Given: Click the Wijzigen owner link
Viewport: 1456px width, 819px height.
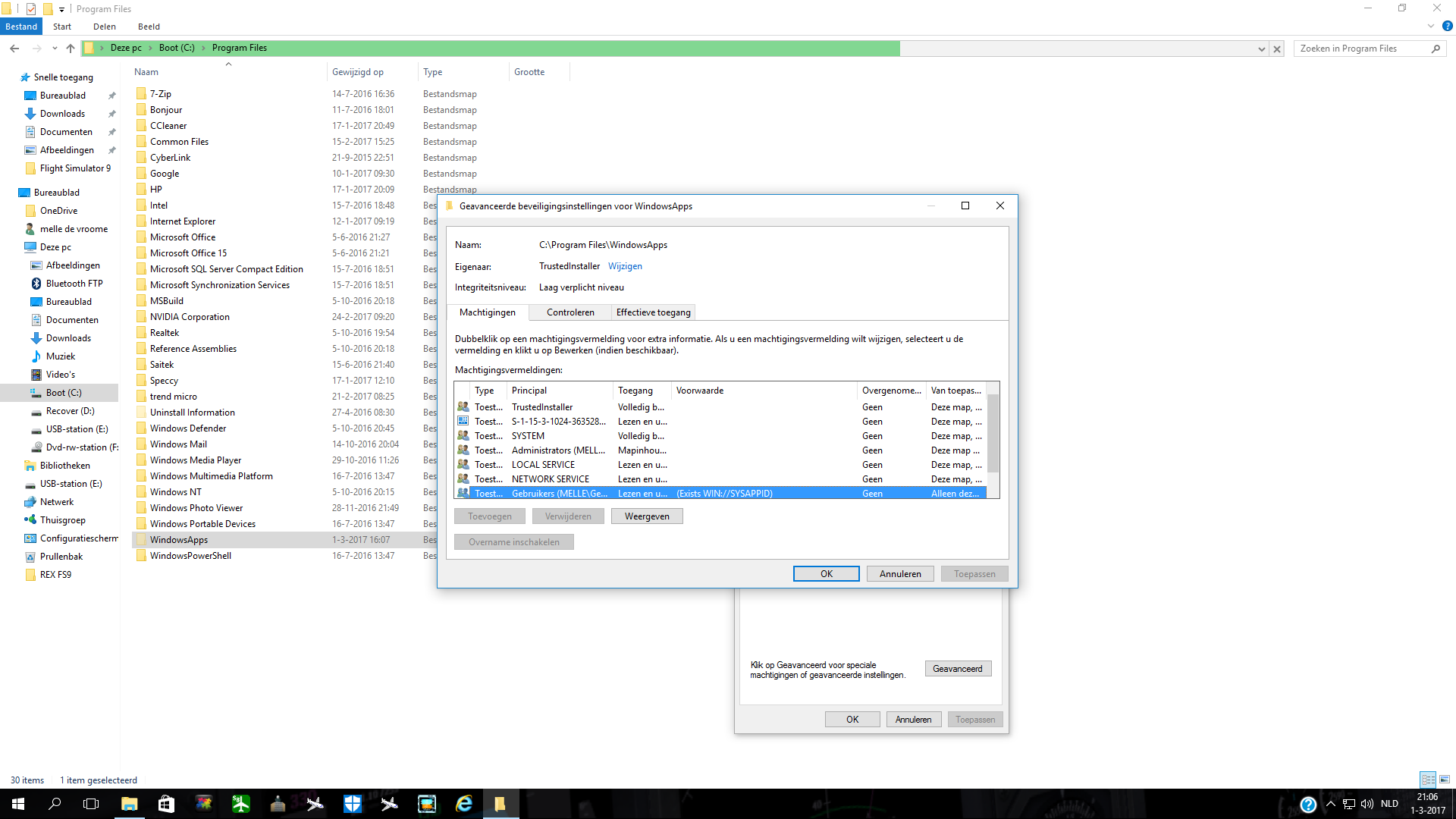Looking at the screenshot, I should 625,266.
